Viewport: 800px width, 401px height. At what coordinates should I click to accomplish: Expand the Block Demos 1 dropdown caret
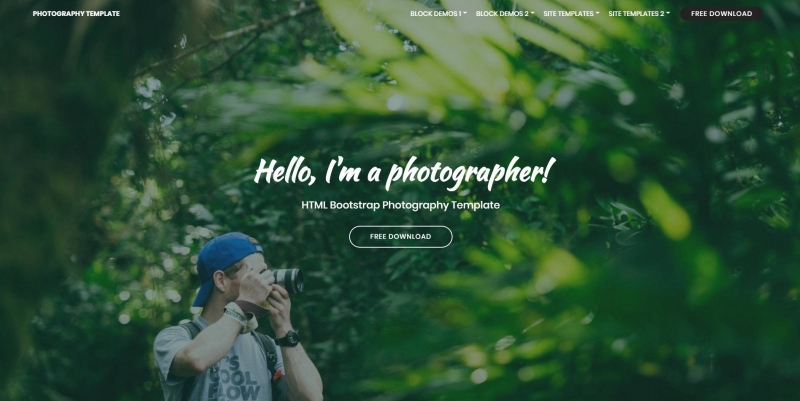click(x=465, y=14)
